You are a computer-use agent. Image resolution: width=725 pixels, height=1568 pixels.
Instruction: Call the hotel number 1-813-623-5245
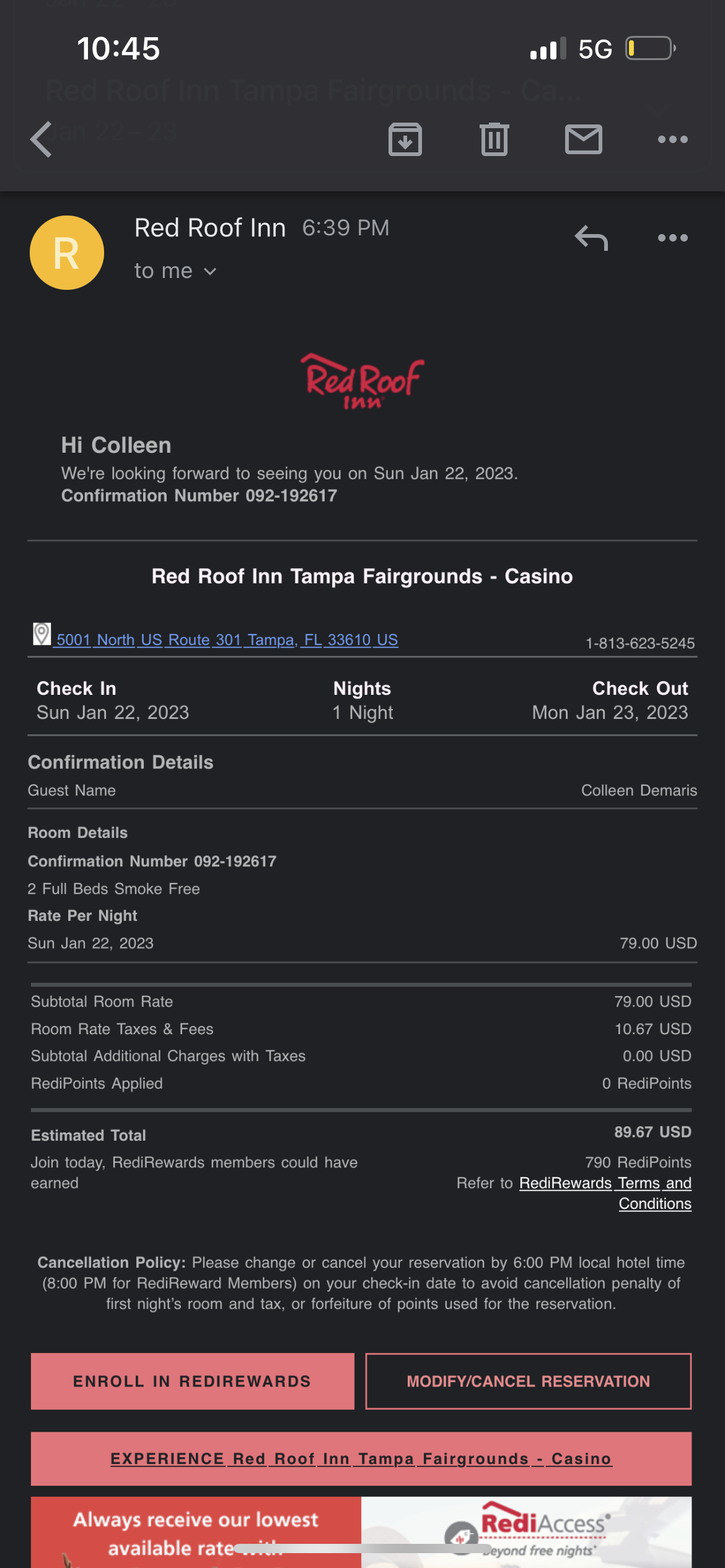[639, 643]
